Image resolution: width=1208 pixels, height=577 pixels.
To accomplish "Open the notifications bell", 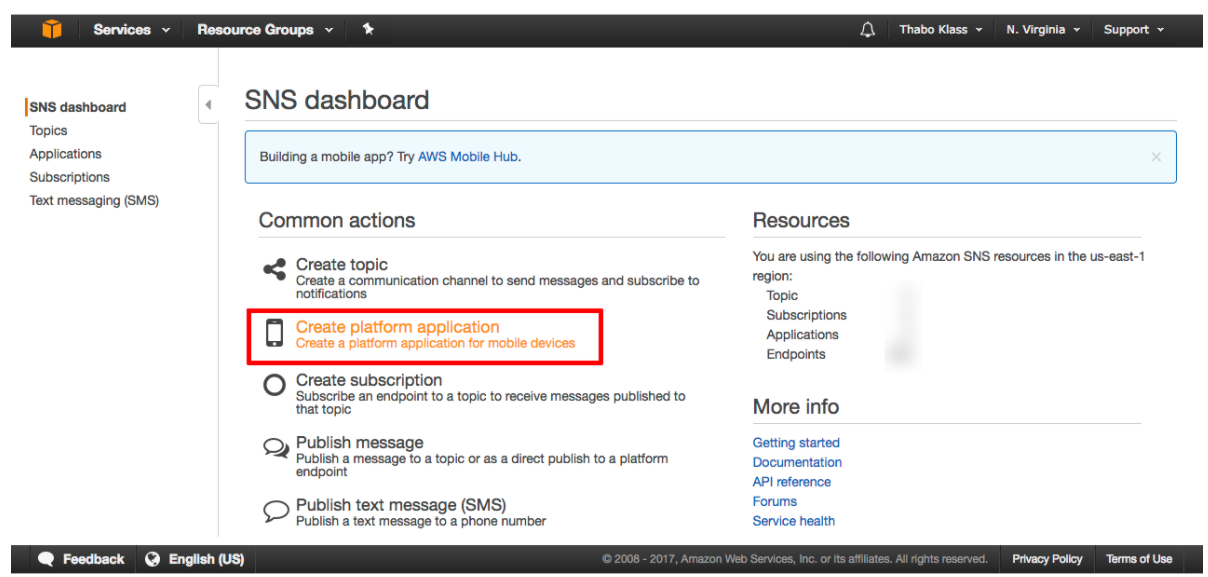I will (867, 30).
